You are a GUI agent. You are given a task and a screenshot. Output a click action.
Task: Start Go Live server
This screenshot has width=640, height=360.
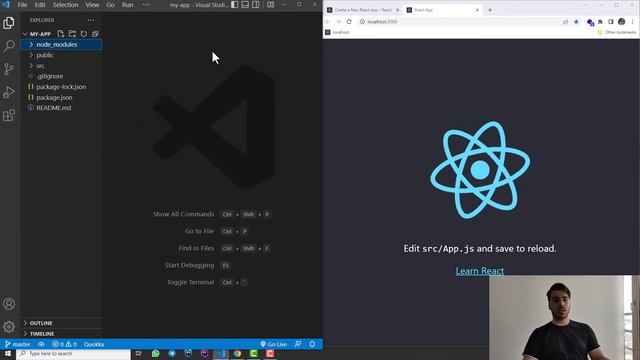pyautogui.click(x=273, y=344)
